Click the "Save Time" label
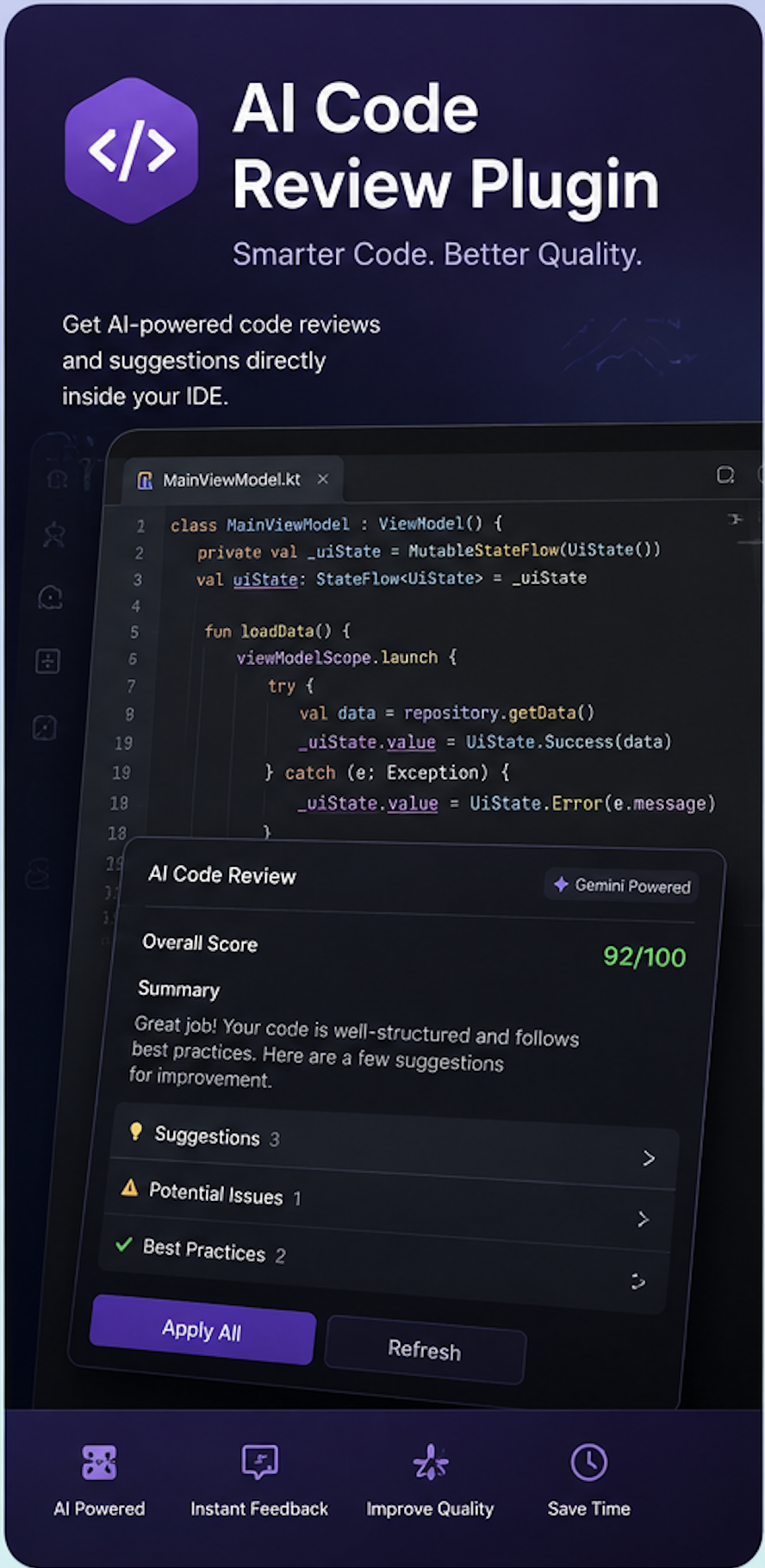This screenshot has height=1568, width=765. [x=589, y=1509]
